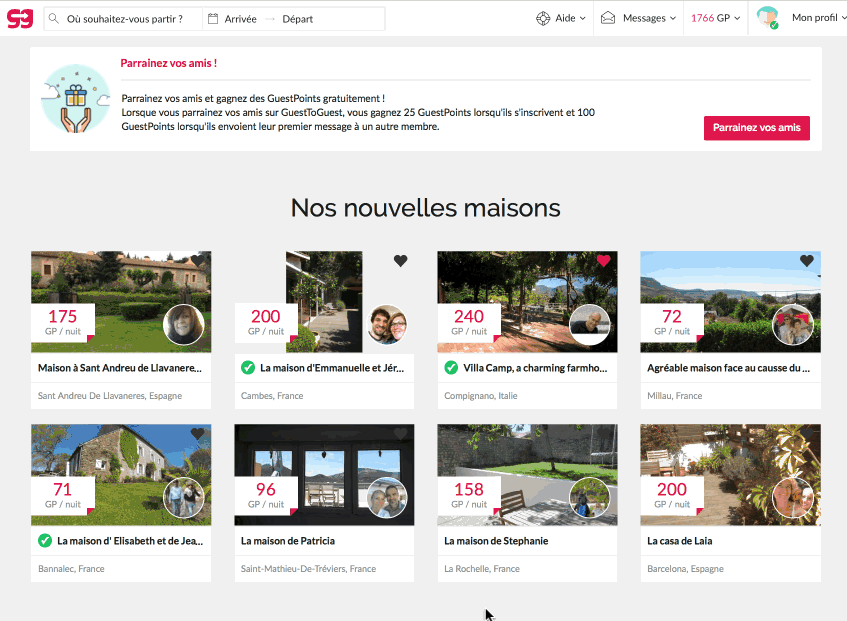Viewport: 847px width, 621px height.
Task: Click the profile avatar icon
Action: click(x=767, y=18)
